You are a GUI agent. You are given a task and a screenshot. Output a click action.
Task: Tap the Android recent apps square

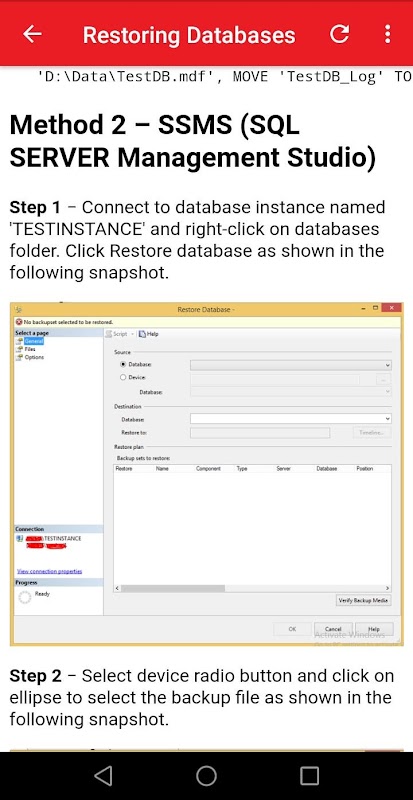click(x=309, y=776)
